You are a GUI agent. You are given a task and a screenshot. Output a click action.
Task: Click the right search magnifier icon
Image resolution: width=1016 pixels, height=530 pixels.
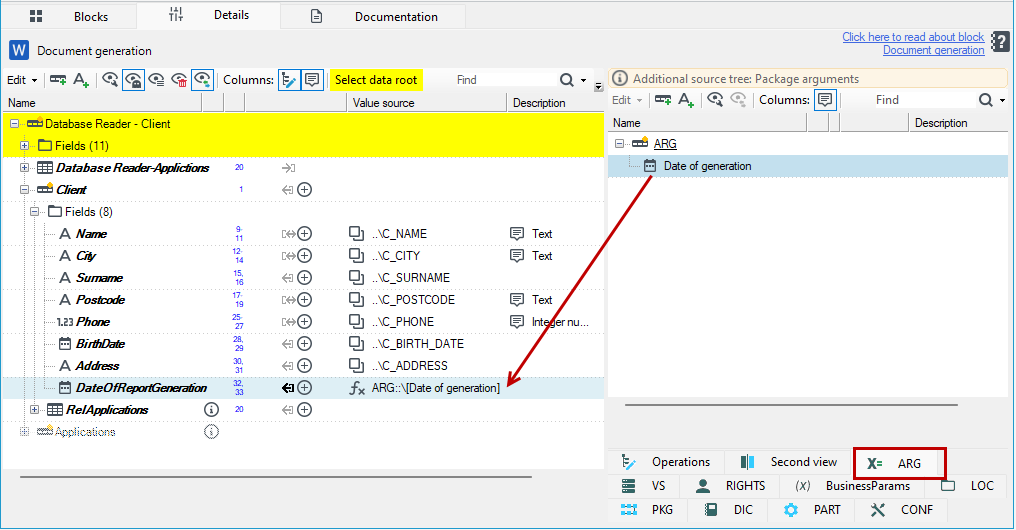pyautogui.click(x=986, y=100)
